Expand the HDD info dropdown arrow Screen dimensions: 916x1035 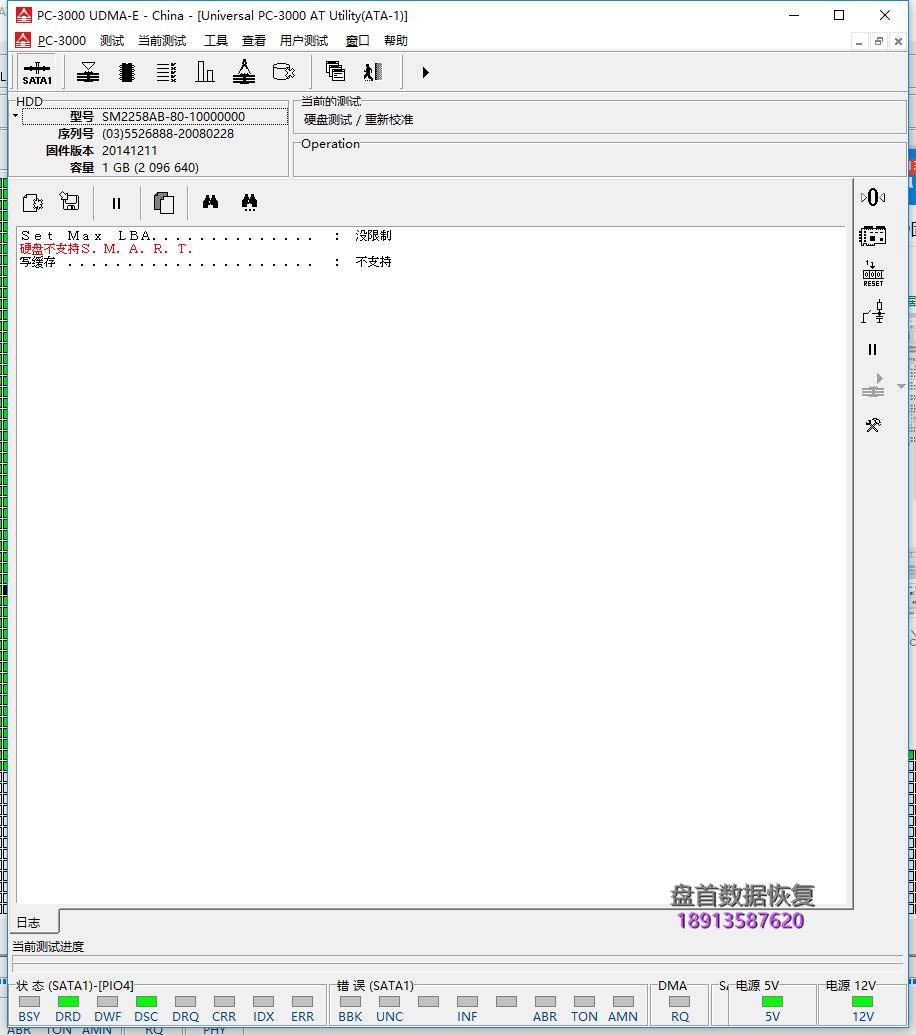click(x=16, y=116)
